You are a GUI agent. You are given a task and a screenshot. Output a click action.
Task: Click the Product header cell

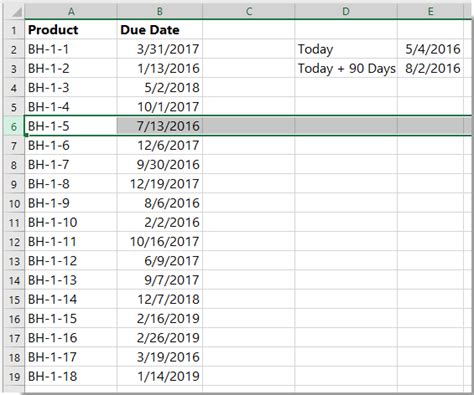click(x=71, y=30)
